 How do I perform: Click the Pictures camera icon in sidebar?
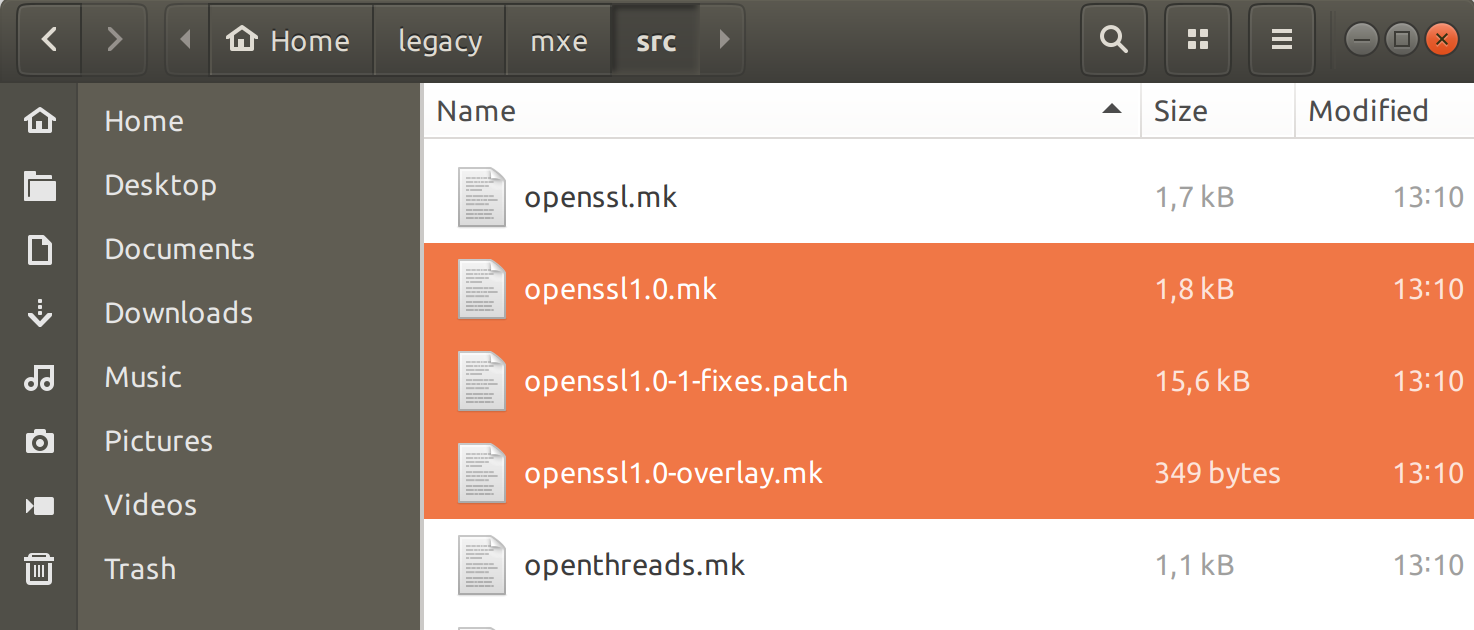40,441
